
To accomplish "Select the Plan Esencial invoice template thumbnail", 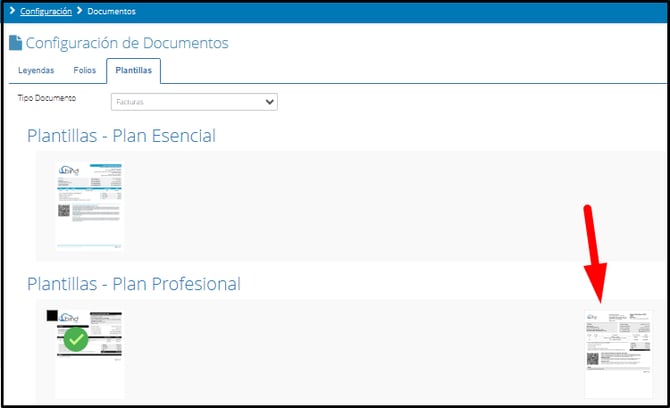I will click(89, 205).
